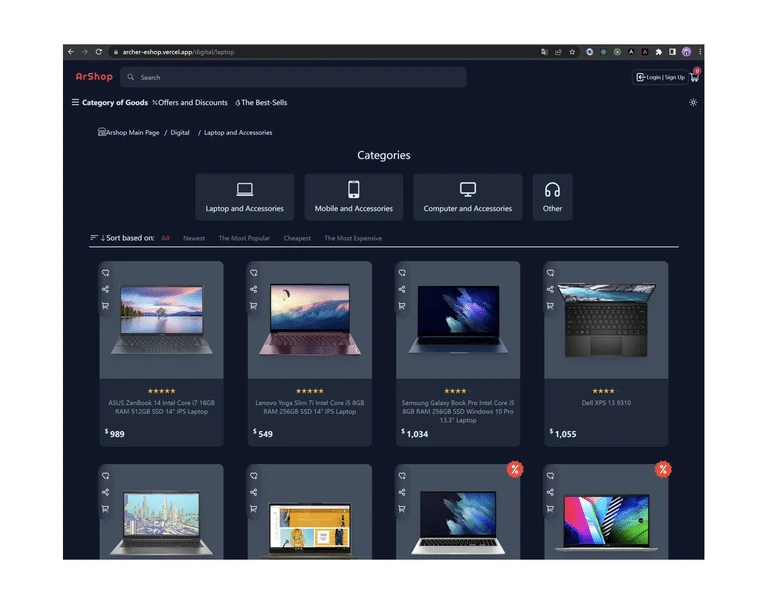
Task: Go to The Best-Sells menu item
Action: click(261, 103)
